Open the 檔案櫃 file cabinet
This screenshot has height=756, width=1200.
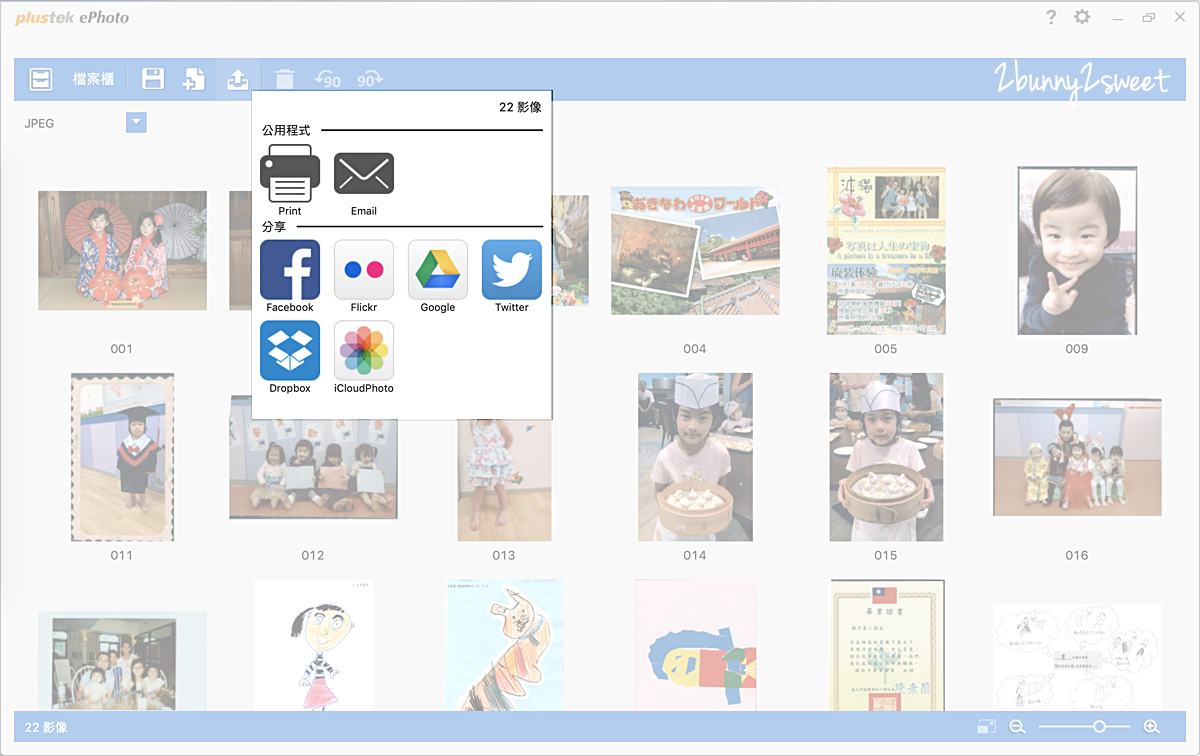pyautogui.click(x=93, y=79)
